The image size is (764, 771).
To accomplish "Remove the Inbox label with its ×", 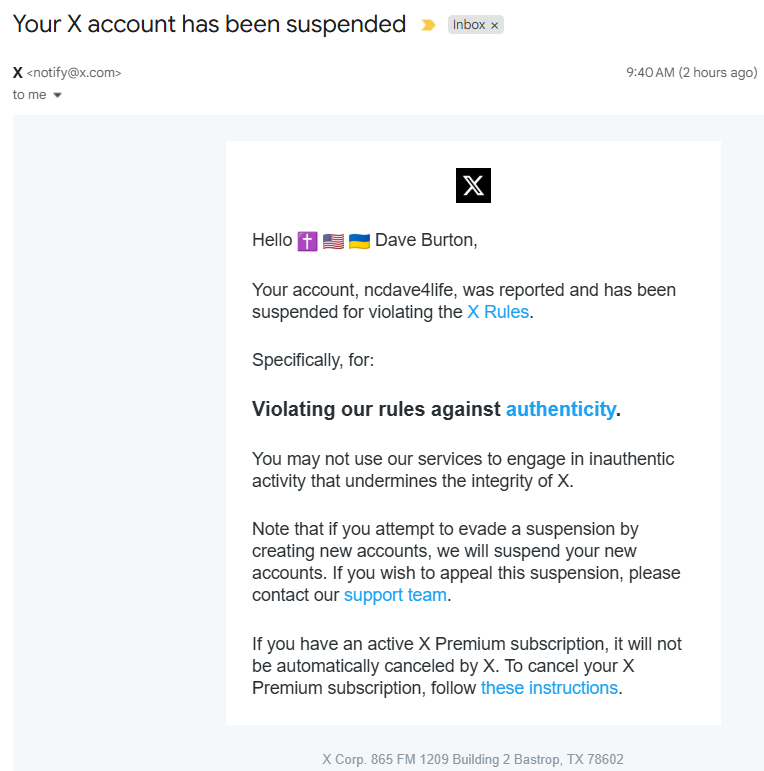I will point(494,26).
